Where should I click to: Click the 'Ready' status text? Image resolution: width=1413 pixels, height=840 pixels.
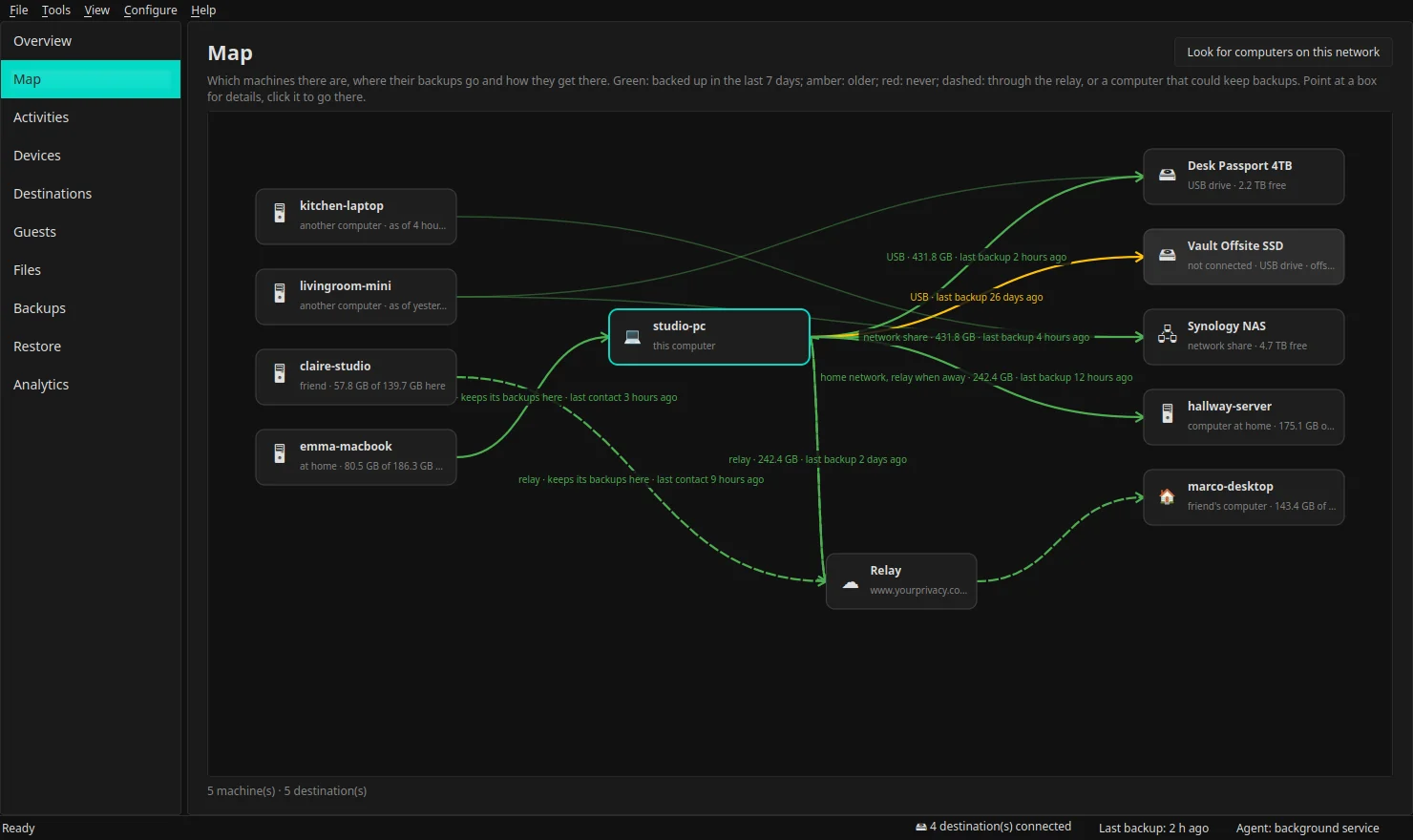[18, 828]
